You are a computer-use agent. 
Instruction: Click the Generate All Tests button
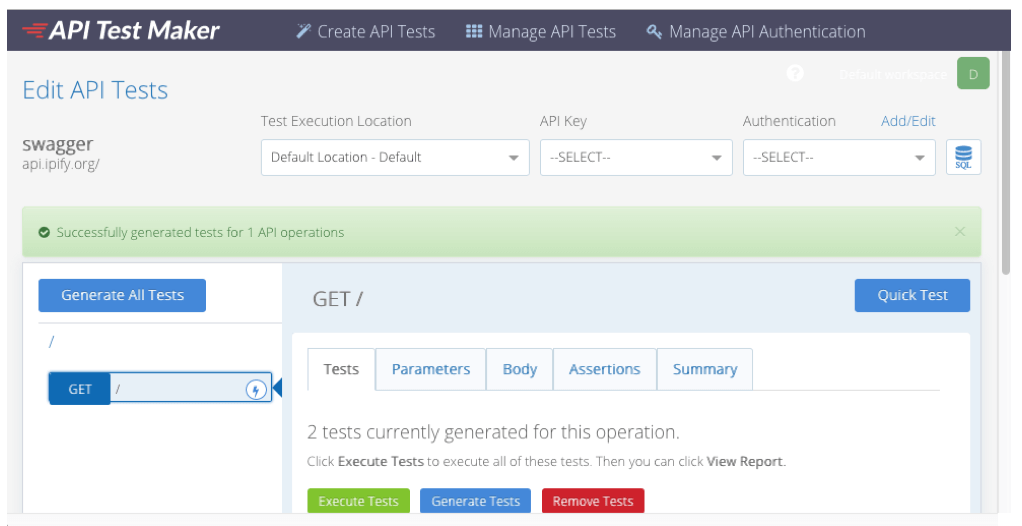(122, 295)
